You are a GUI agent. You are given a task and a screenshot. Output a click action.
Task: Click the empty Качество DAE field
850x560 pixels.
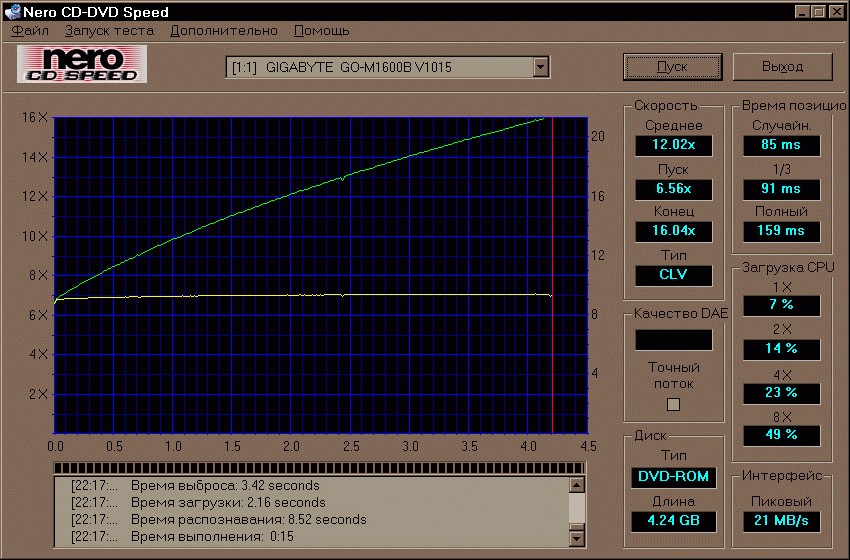pyautogui.click(x=673, y=340)
